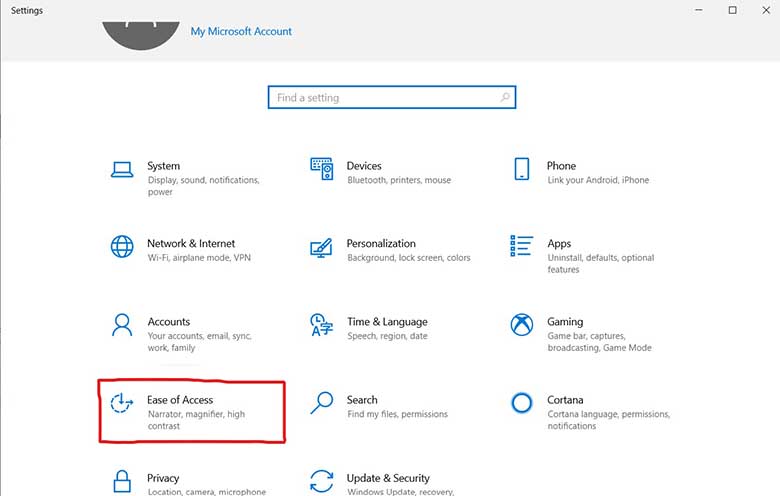Click 'Your accounts, email, sync, work, family' text

[x=199, y=341]
